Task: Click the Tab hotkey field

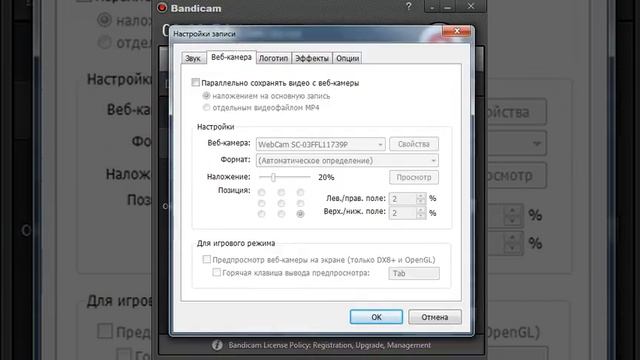Action: point(414,273)
